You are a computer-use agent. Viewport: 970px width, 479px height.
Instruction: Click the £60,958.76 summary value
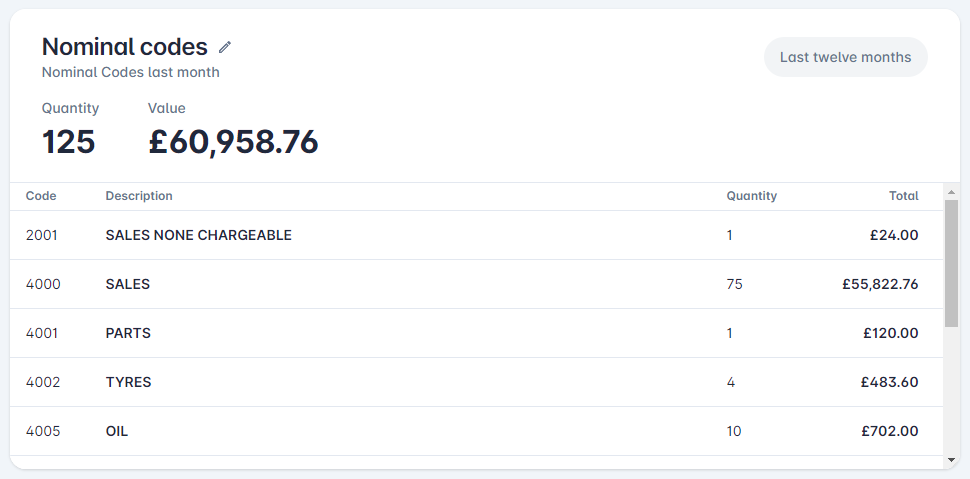point(233,142)
